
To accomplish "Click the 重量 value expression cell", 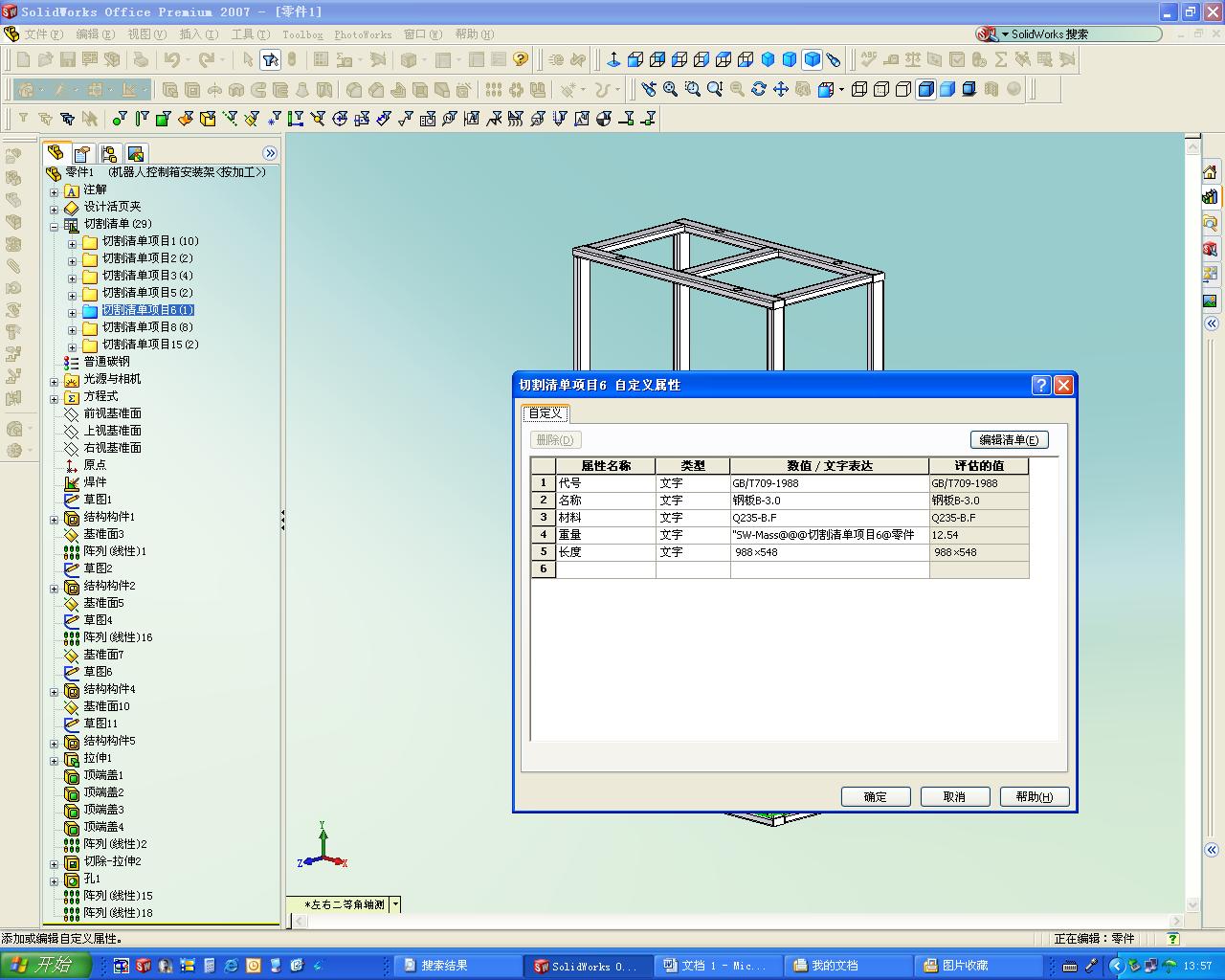I will point(830,535).
